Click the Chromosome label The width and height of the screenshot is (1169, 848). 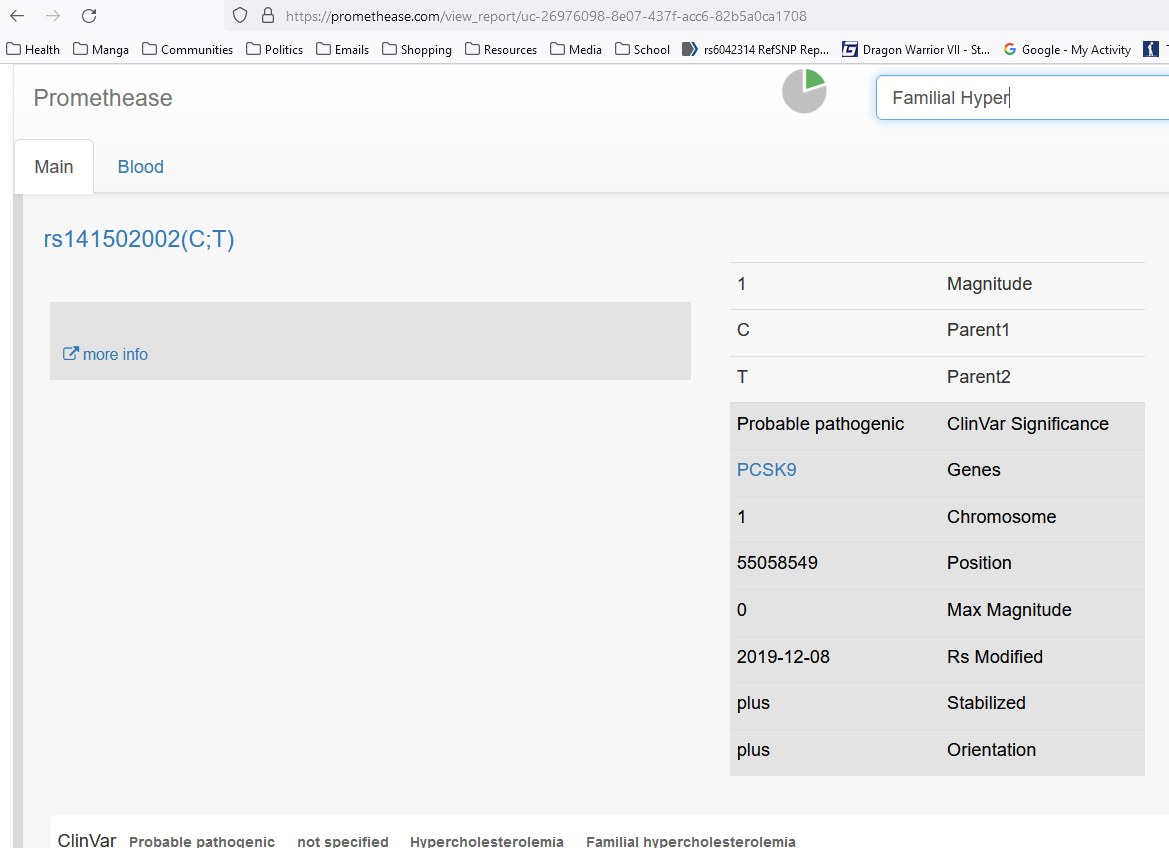(x=1001, y=517)
